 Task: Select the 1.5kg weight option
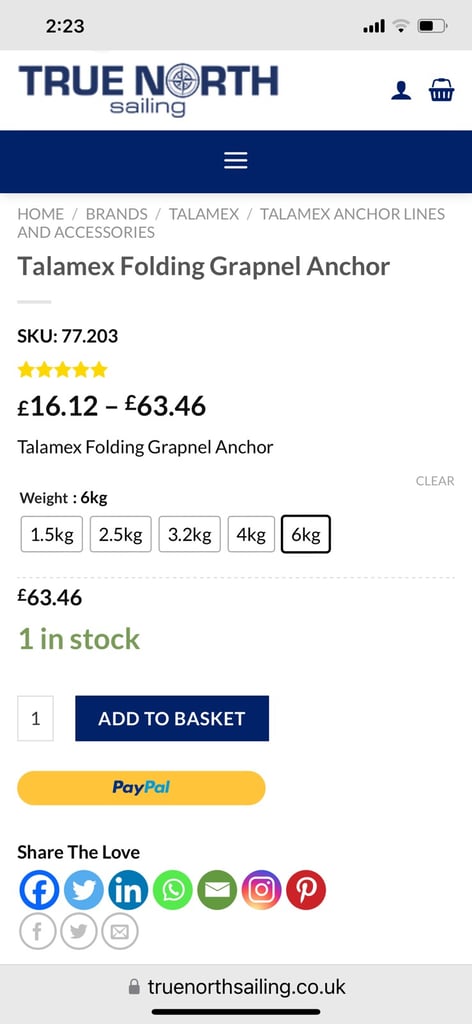(52, 534)
